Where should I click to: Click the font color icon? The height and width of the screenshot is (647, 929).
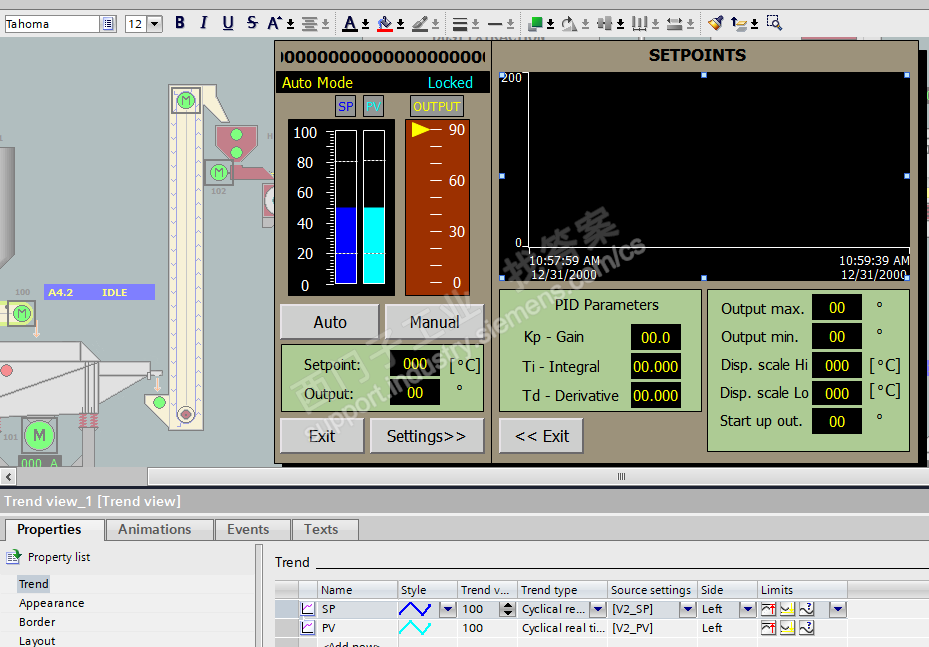pos(349,23)
